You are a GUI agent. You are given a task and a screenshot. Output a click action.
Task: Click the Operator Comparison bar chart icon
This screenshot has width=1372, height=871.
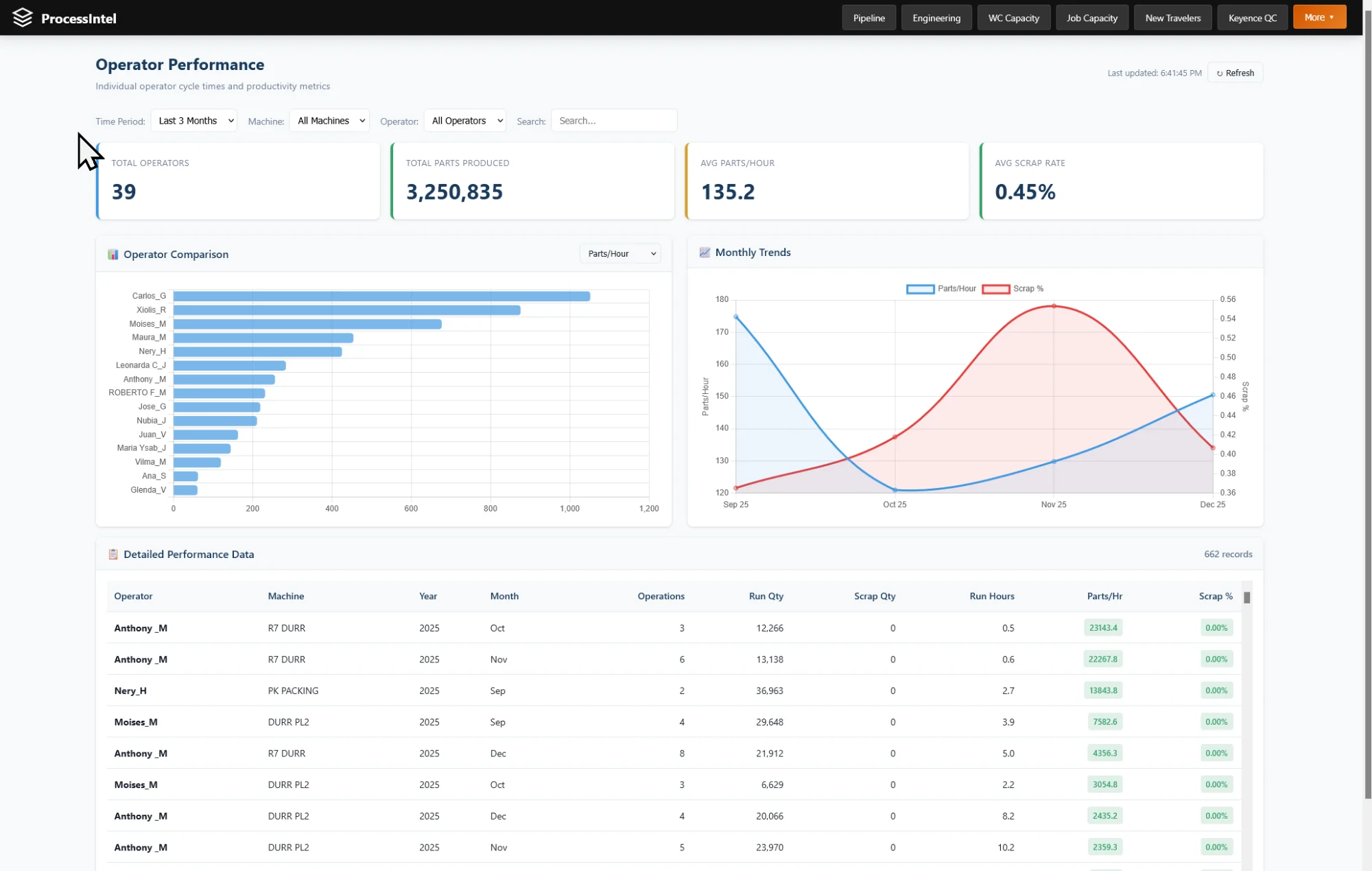pos(113,255)
